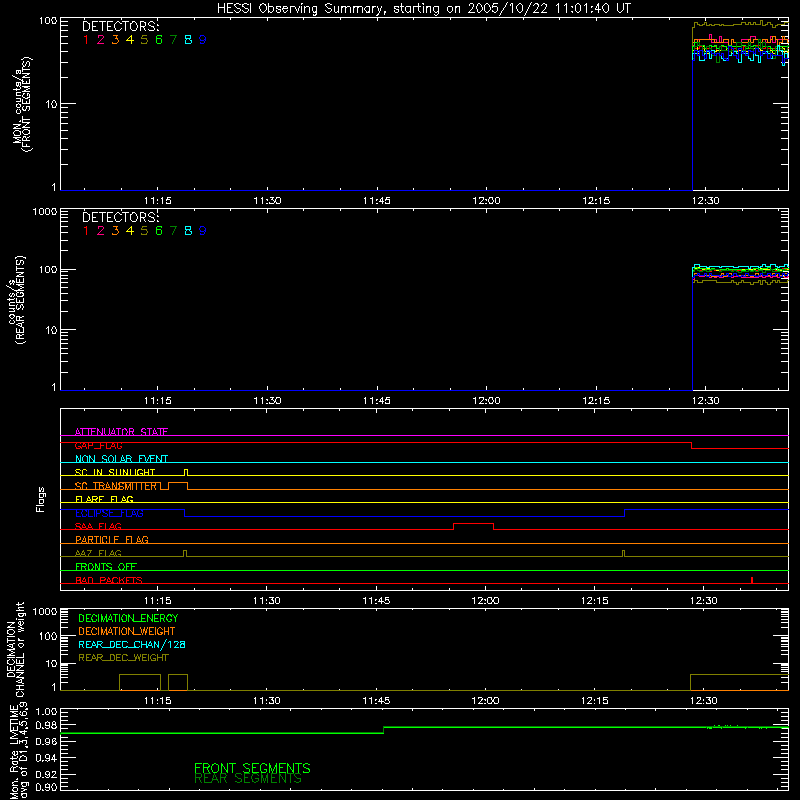
Task: Click the 12:30 tick in front-segments plot
Action: [x=706, y=201]
